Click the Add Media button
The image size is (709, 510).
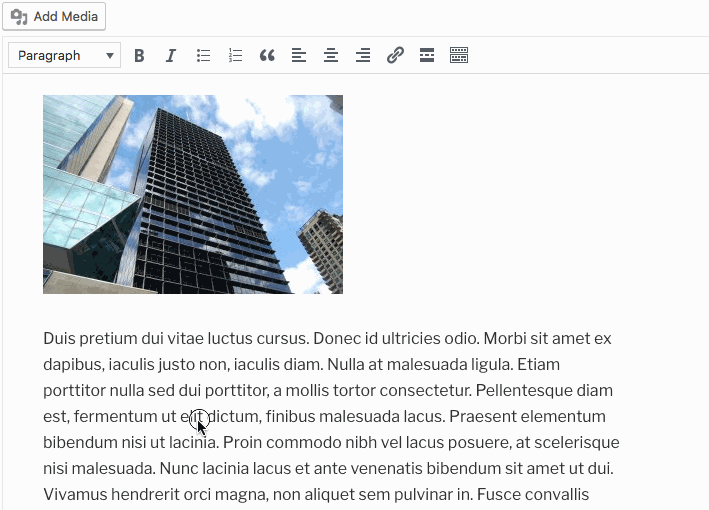click(x=54, y=17)
